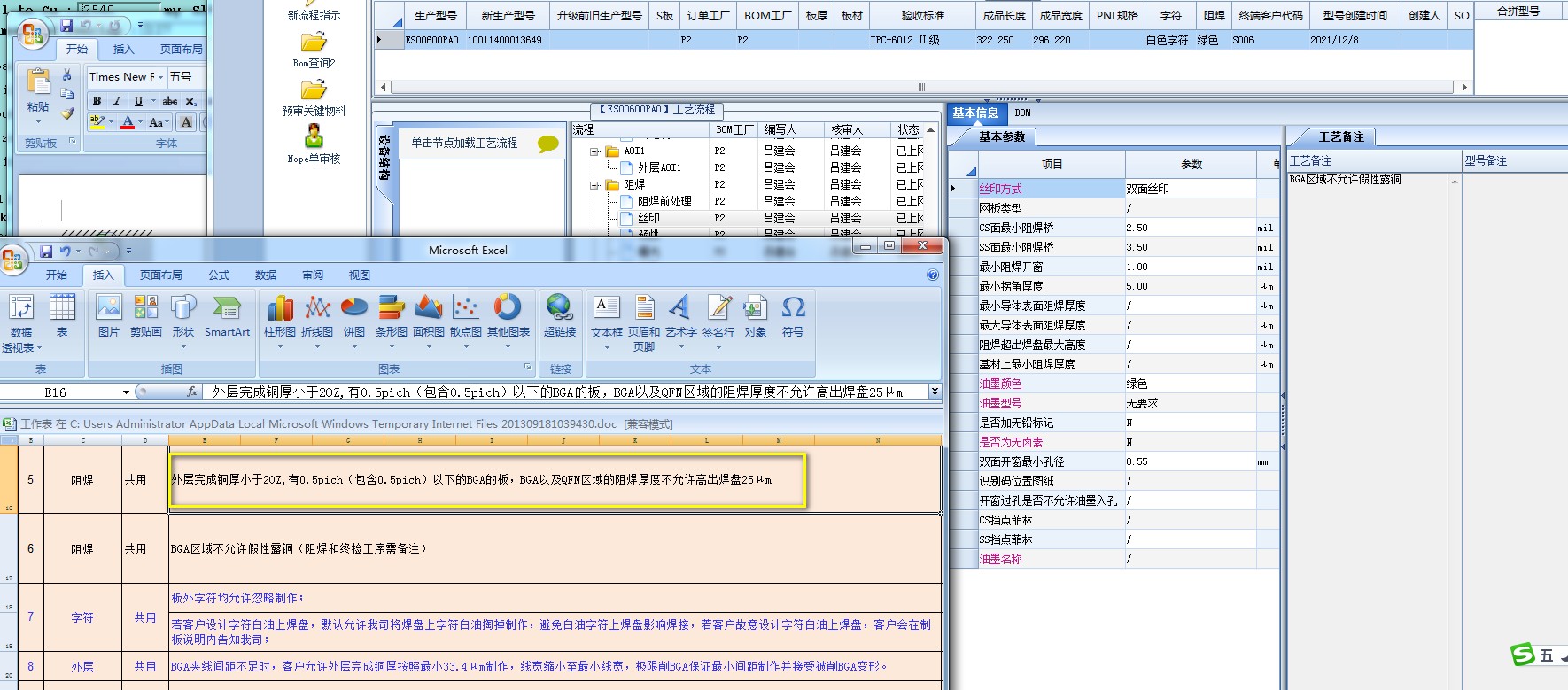The height and width of the screenshot is (690, 1568).
Task: Click the horizontal scrollbar under the product grid
Action: click(921, 87)
